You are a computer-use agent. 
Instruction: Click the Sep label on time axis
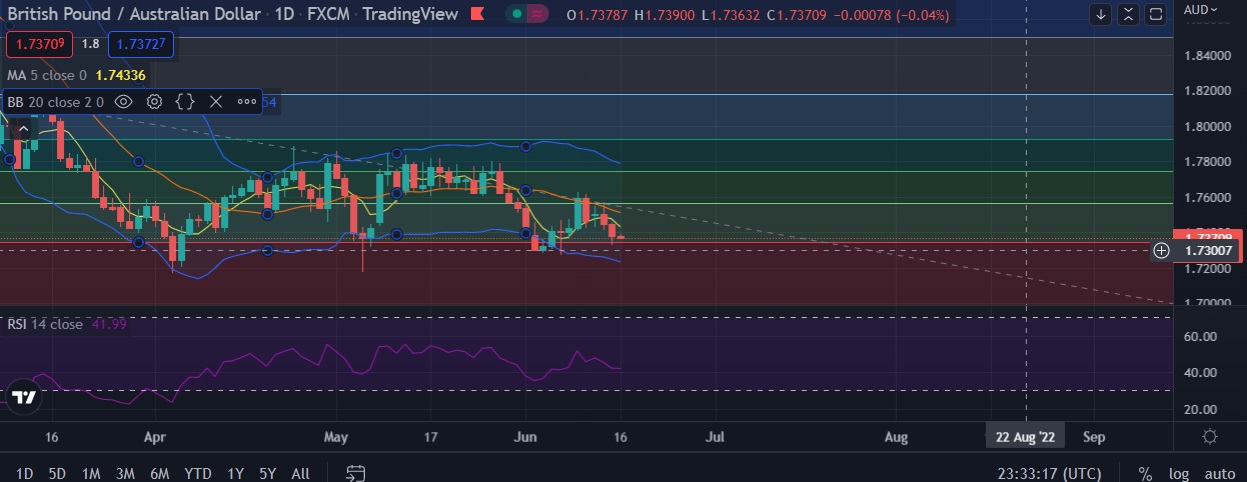tap(1095, 437)
